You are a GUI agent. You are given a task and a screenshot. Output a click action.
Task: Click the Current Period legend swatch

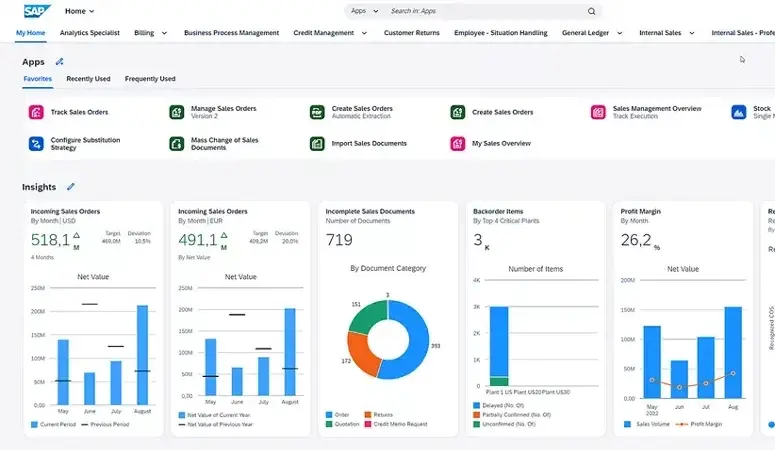click(34, 424)
